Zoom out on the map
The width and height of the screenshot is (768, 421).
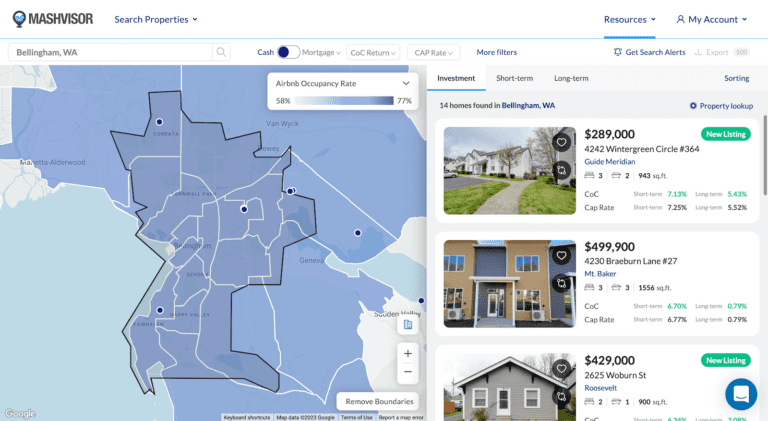coord(407,372)
